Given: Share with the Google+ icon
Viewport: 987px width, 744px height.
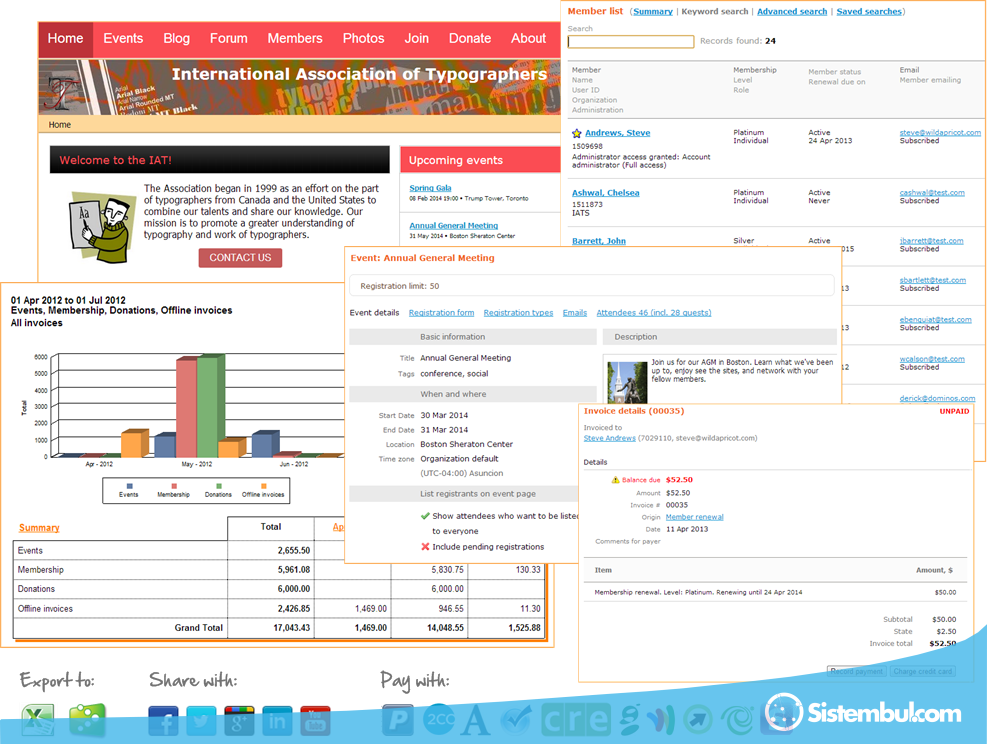Looking at the screenshot, I should point(239,721).
